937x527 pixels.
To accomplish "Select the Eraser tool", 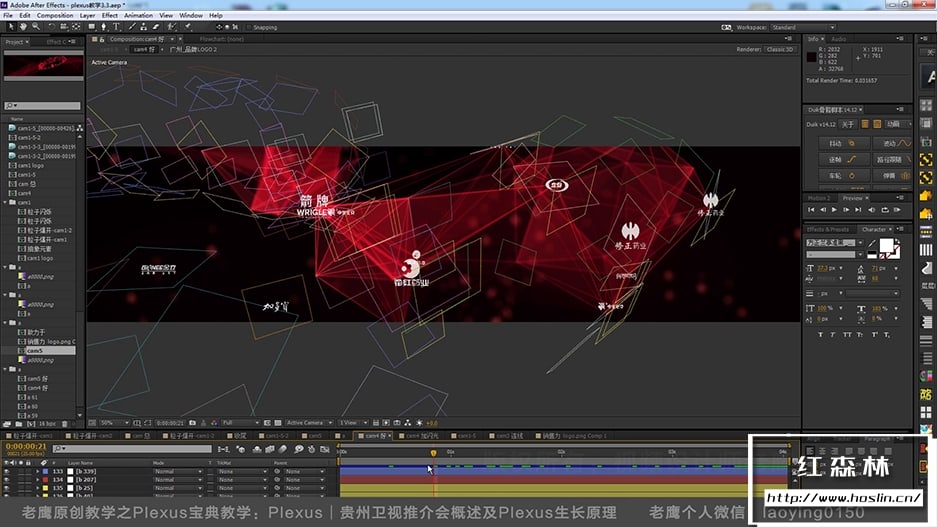I will (x=156, y=27).
